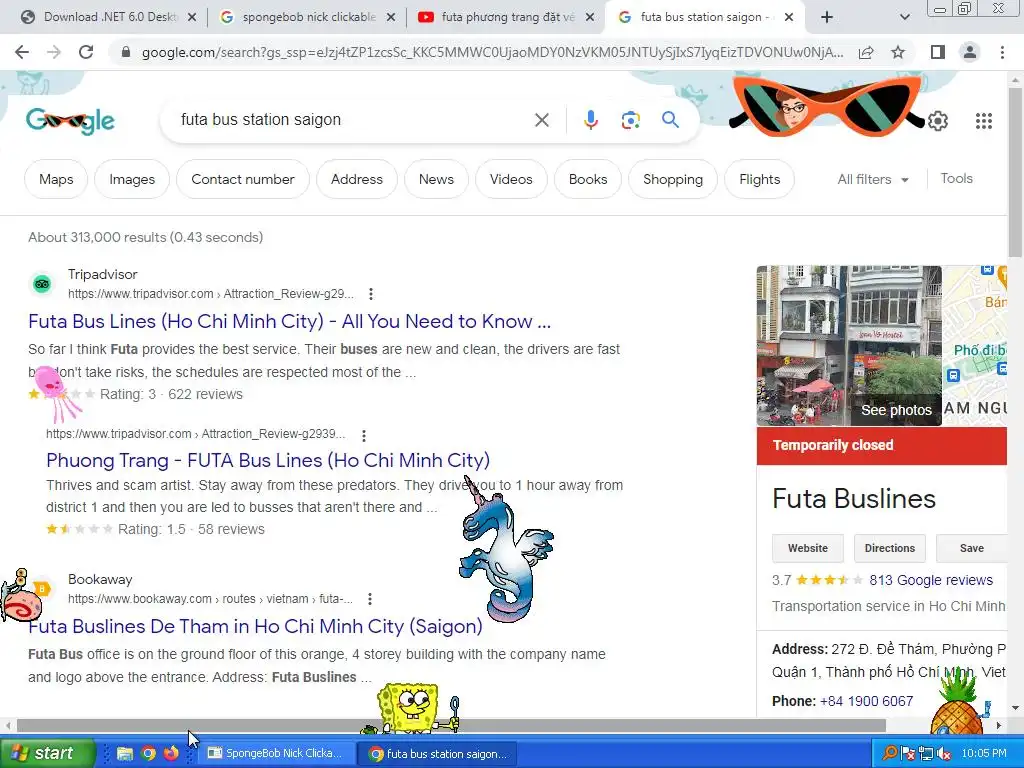Open Futa Bus Lines Tripadvisor result
Image resolution: width=1024 pixels, height=768 pixels.
click(289, 321)
